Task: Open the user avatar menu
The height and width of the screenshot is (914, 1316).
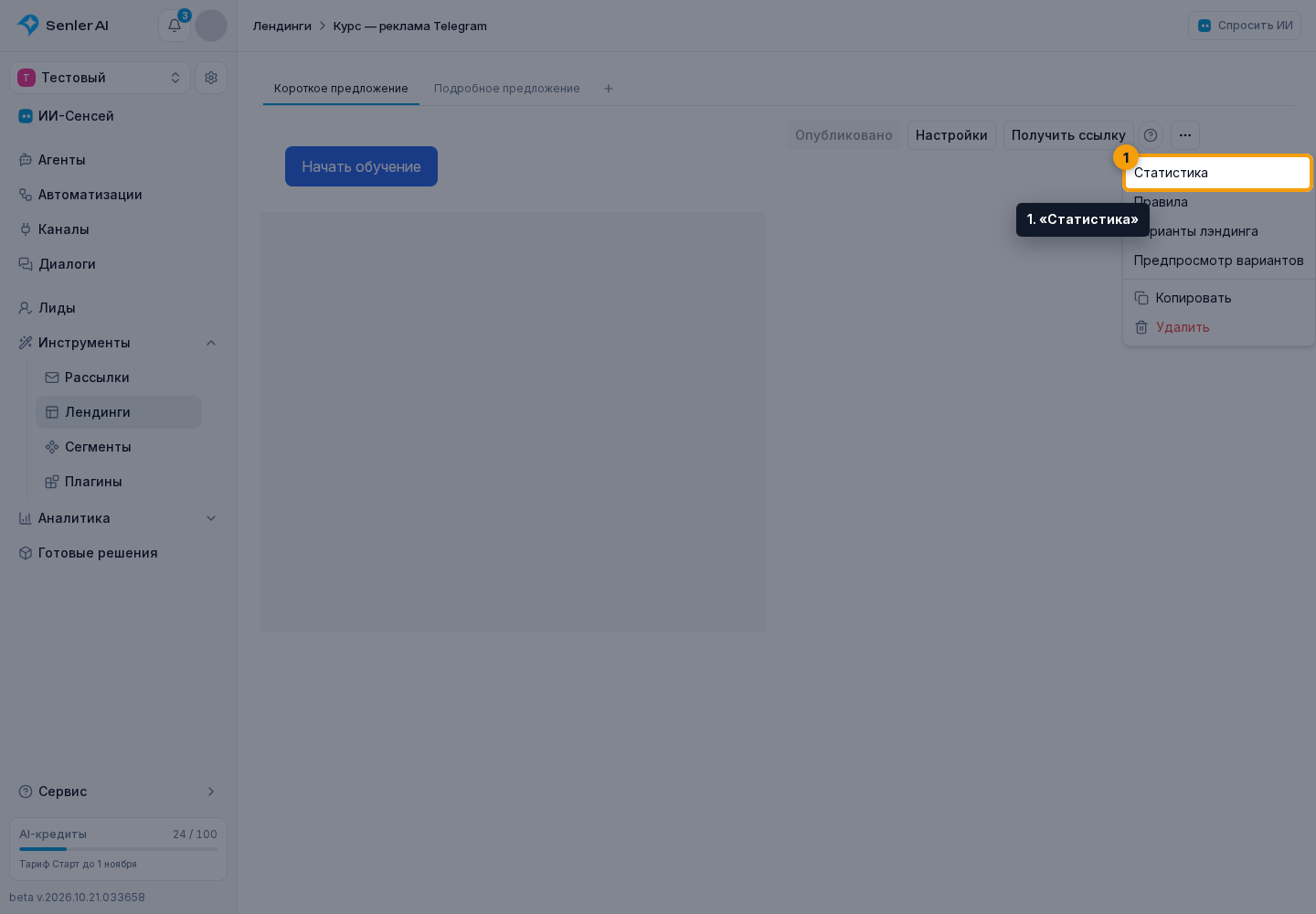Action: pos(211,26)
